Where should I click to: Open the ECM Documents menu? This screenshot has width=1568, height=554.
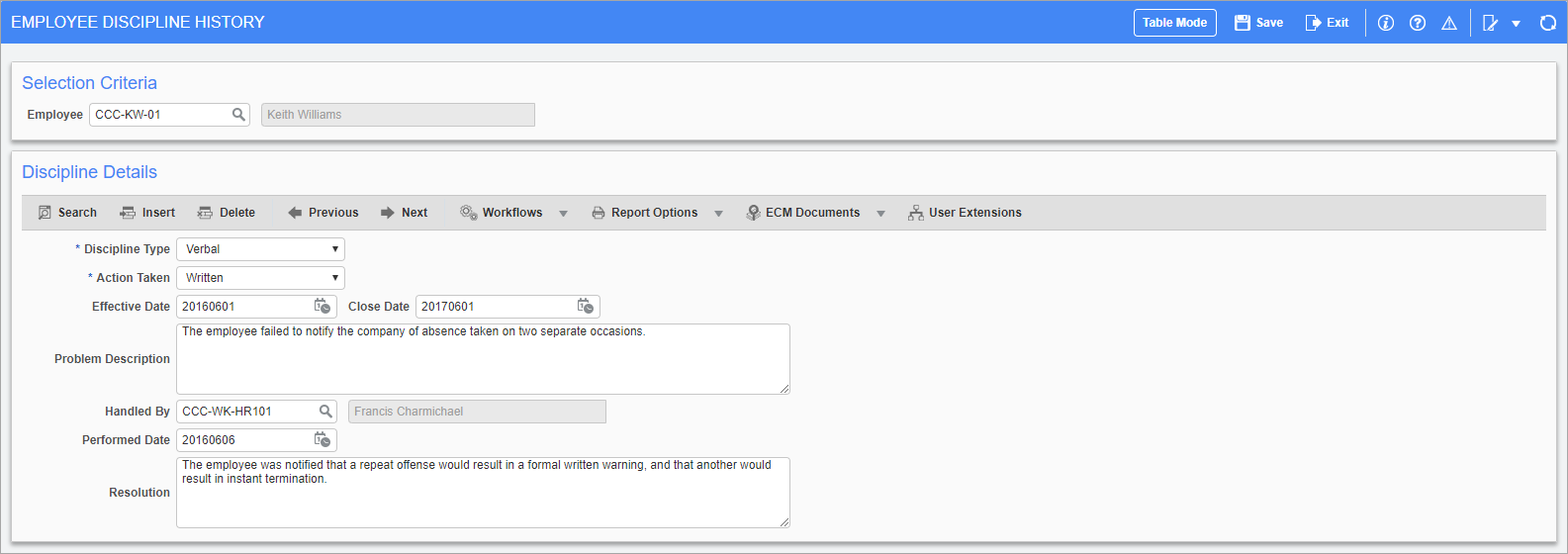point(811,213)
